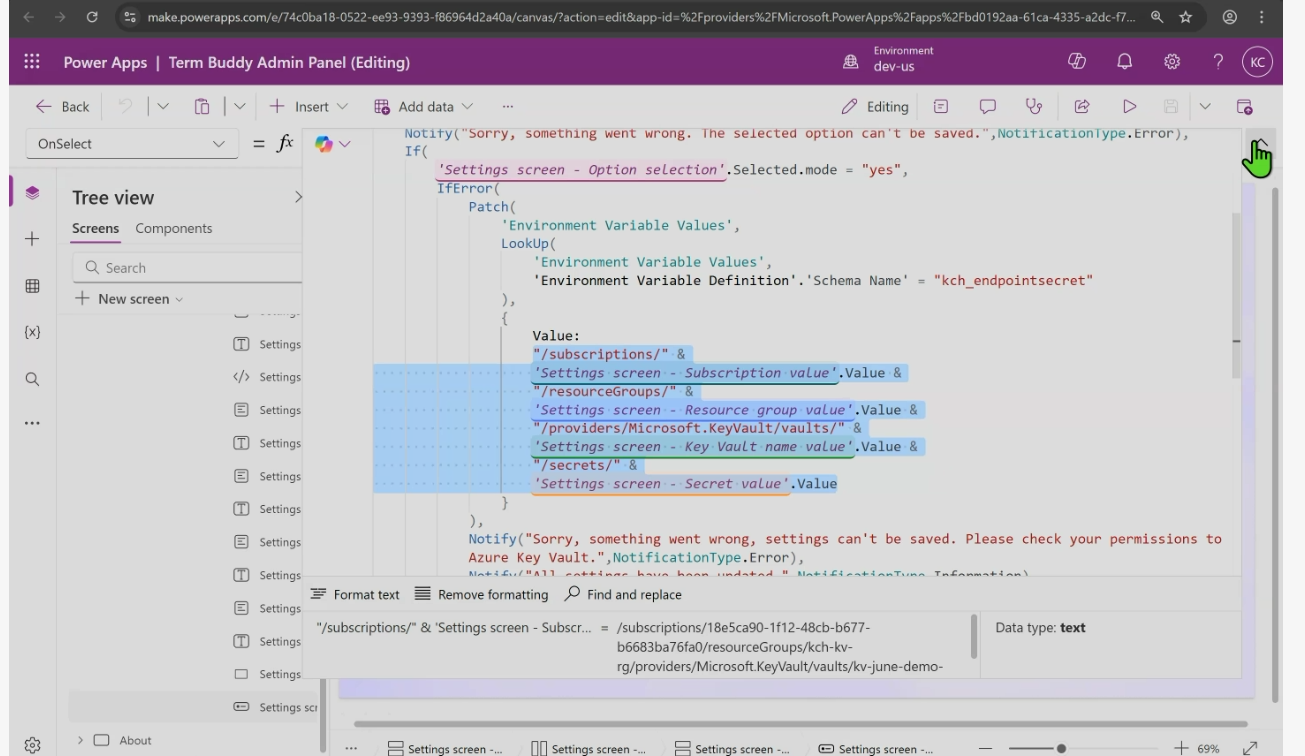
Task: Click the Publish icon
Action: [x=1245, y=107]
